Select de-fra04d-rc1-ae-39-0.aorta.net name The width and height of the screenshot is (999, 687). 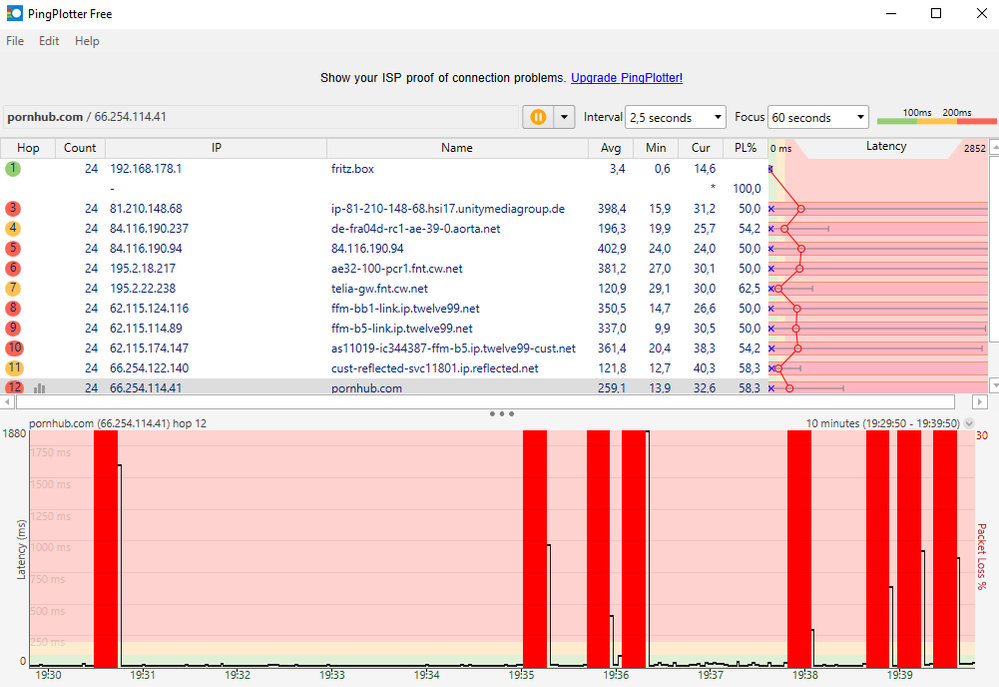tap(415, 228)
